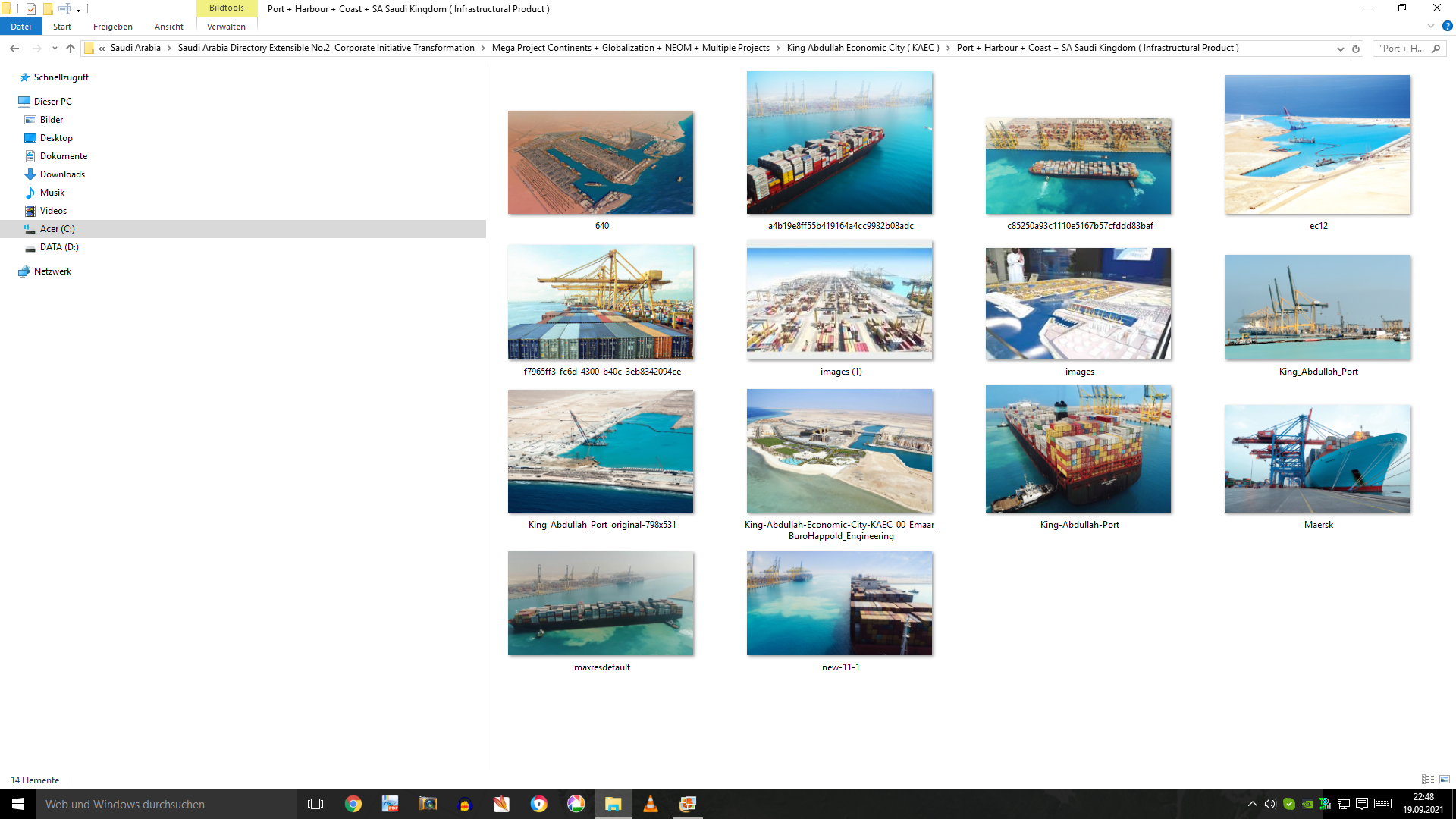Open the volume control in the tray

click(1270, 804)
